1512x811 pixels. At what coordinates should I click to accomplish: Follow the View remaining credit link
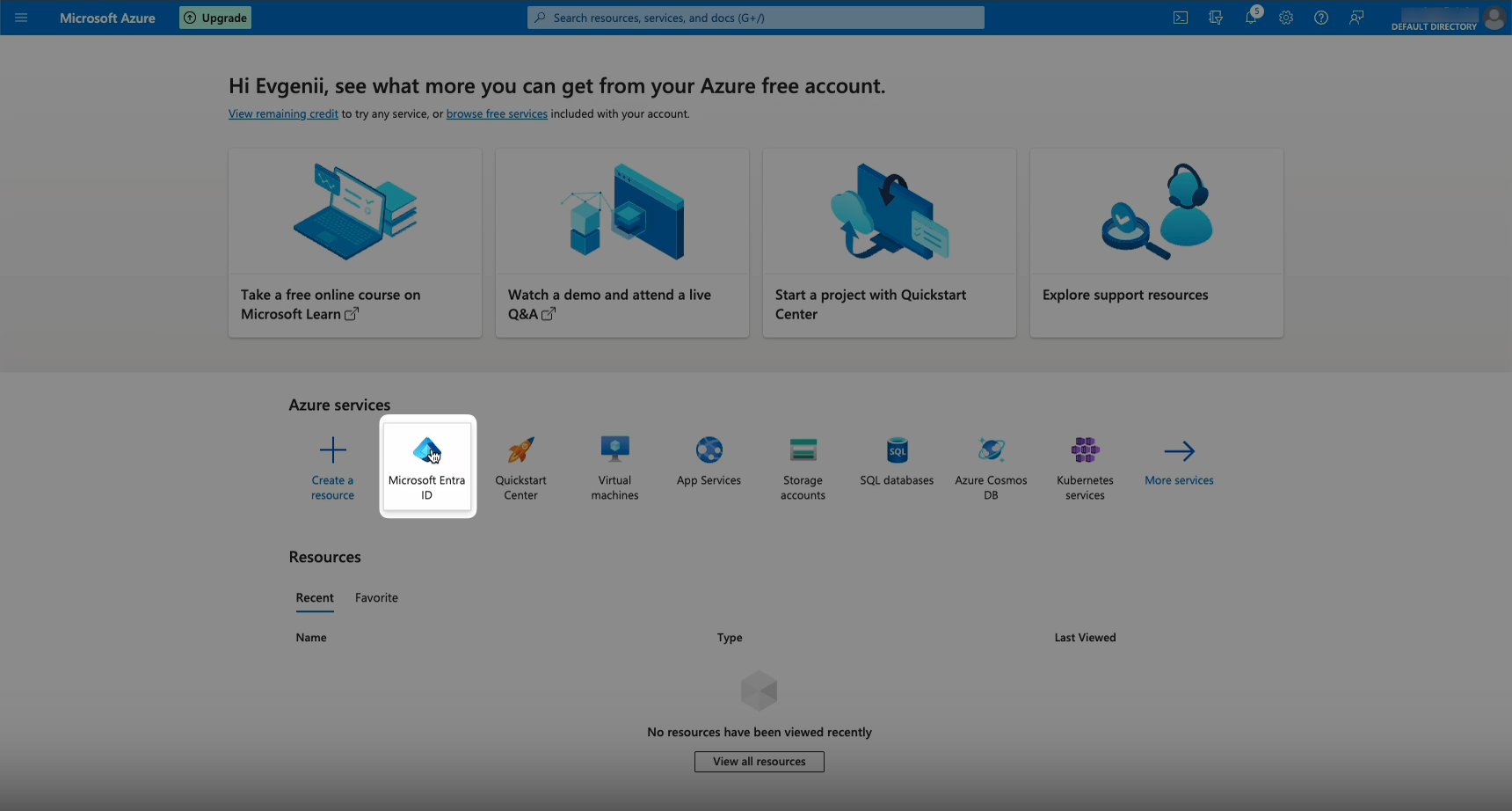point(283,114)
